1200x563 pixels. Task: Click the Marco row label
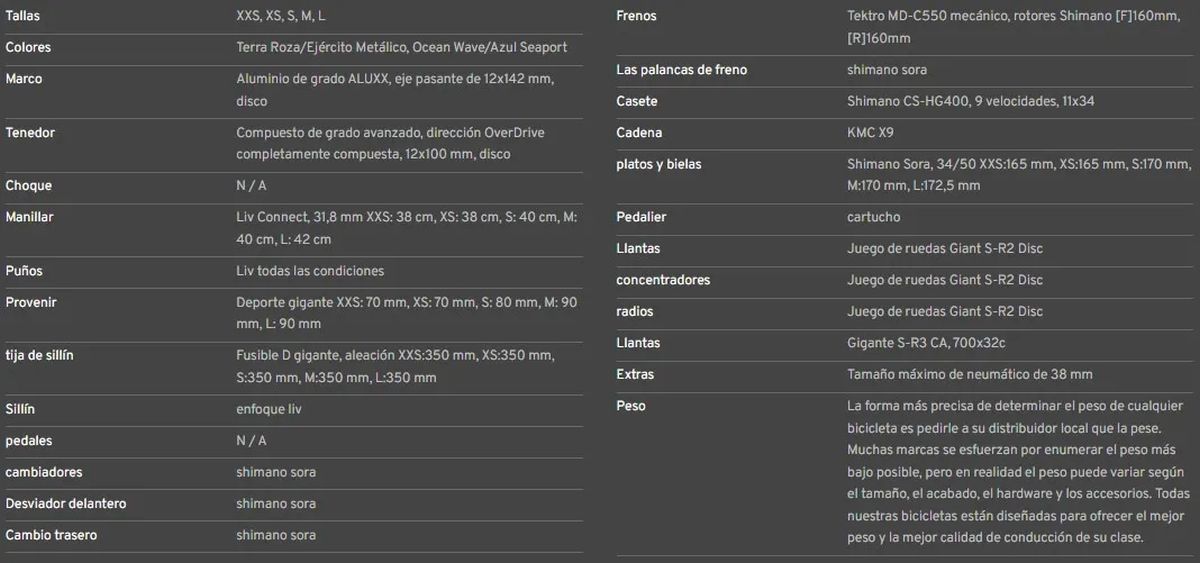[x=24, y=79]
